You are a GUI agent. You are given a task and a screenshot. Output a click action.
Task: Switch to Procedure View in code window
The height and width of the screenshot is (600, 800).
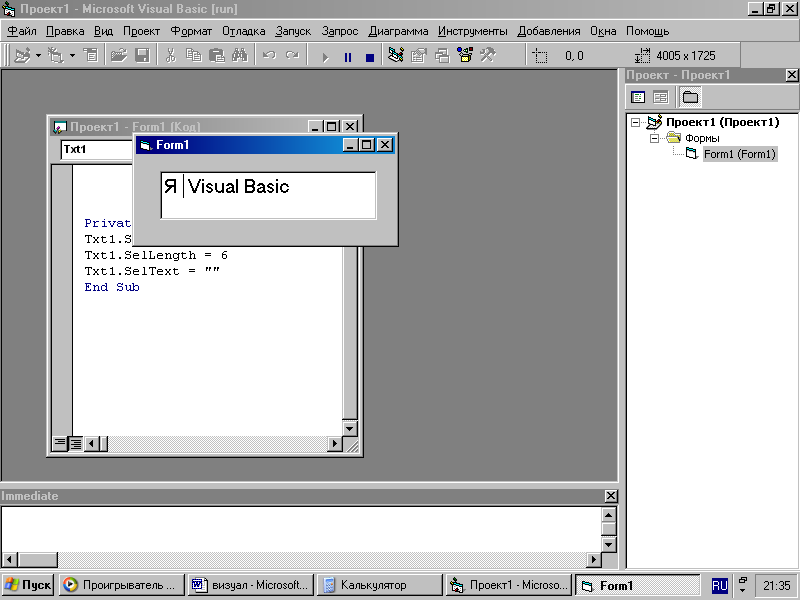pyautogui.click(x=60, y=443)
